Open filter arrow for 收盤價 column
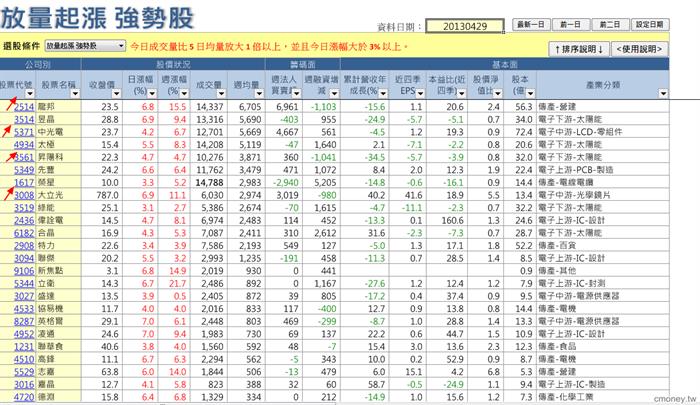This screenshot has height=405, width=700. click(x=116, y=93)
